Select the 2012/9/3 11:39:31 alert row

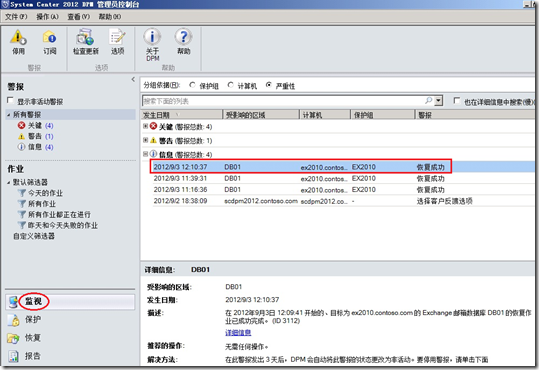[x=342, y=178]
